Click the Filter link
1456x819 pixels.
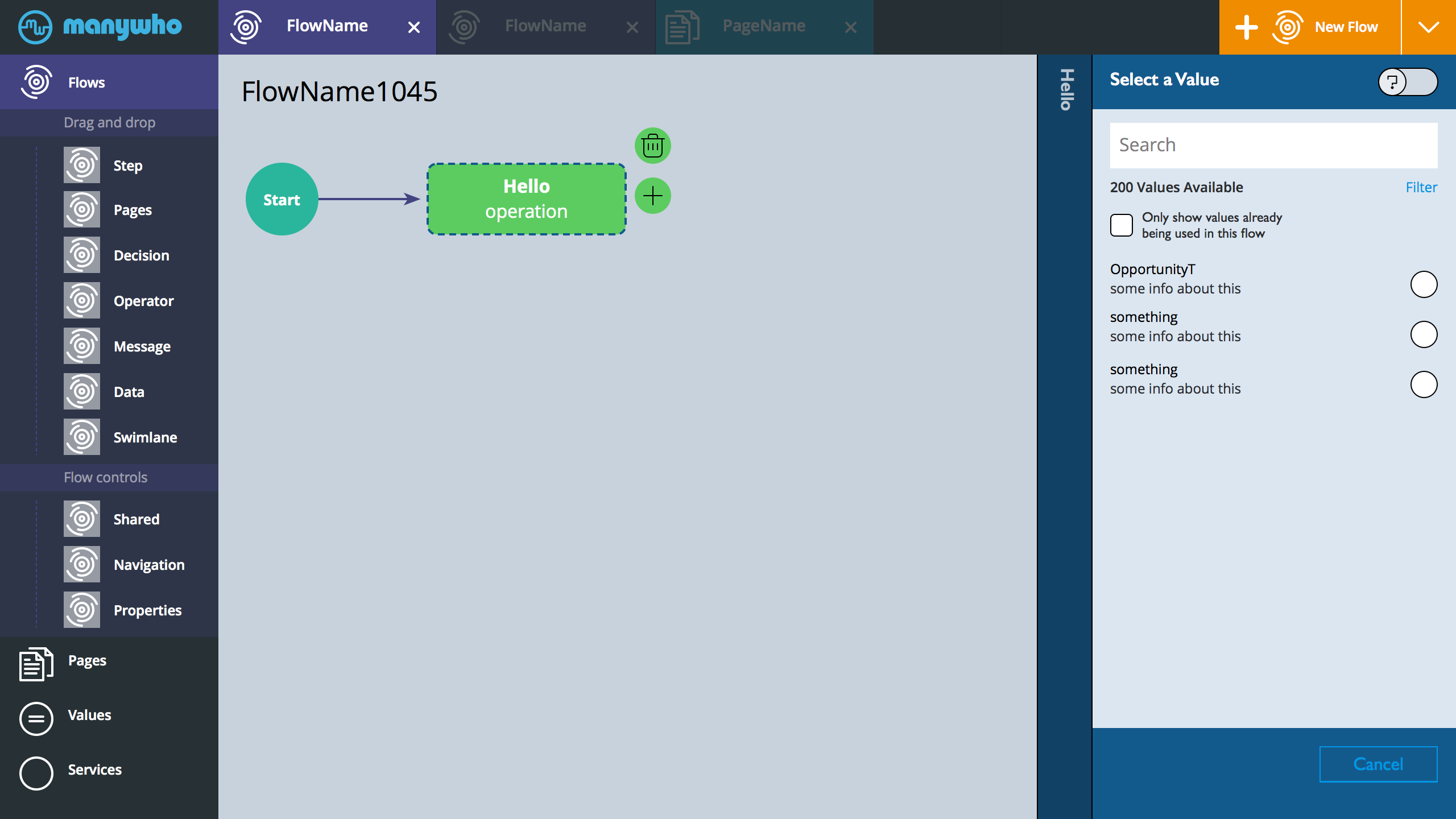point(1421,187)
